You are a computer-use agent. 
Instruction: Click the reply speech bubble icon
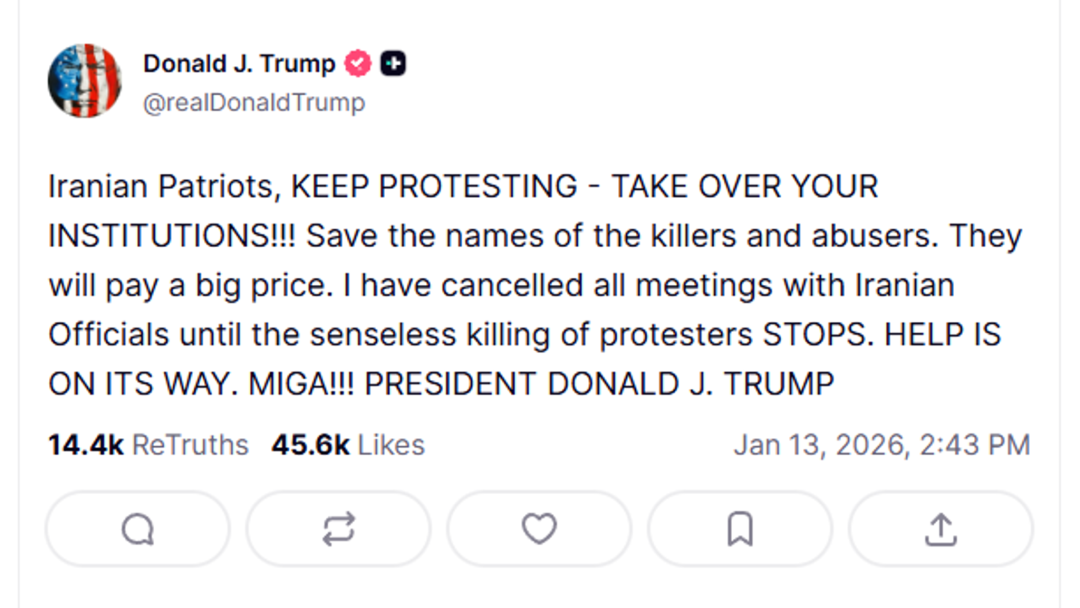tap(138, 529)
